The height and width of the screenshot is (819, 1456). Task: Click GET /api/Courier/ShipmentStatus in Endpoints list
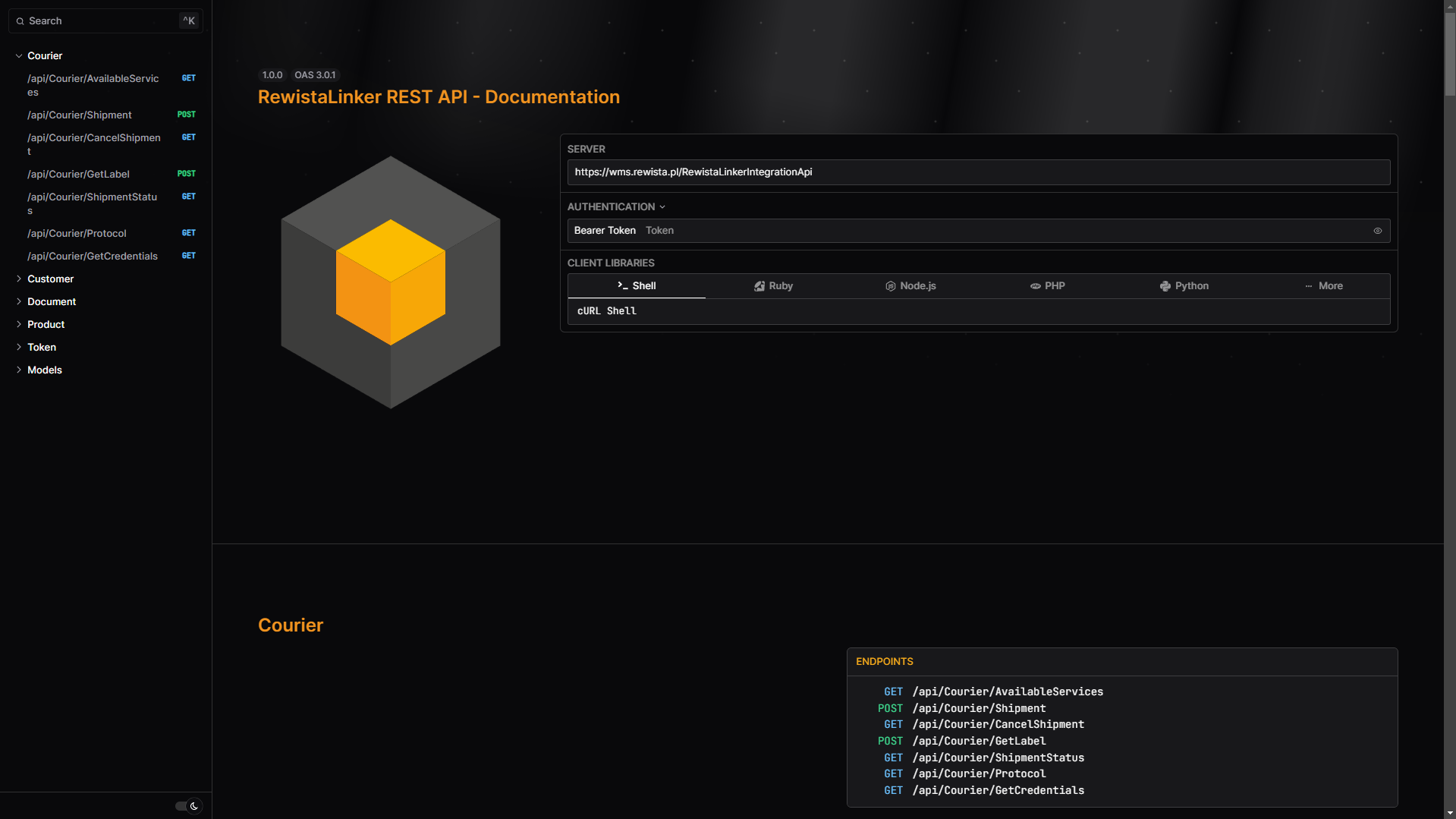(984, 758)
